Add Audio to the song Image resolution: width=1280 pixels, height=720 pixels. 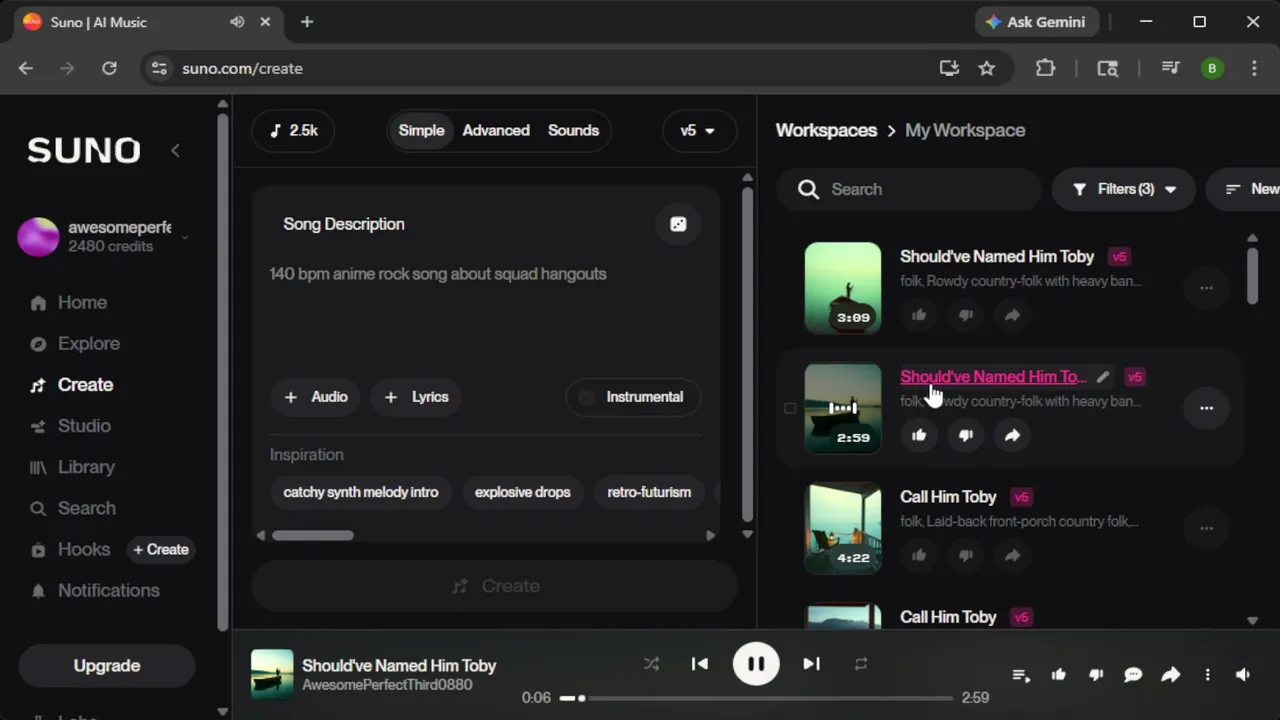[x=316, y=397]
